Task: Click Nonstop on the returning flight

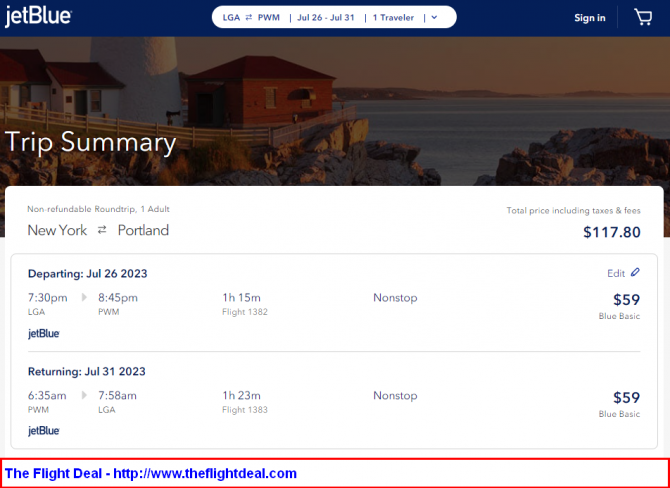Action: pyautogui.click(x=395, y=395)
